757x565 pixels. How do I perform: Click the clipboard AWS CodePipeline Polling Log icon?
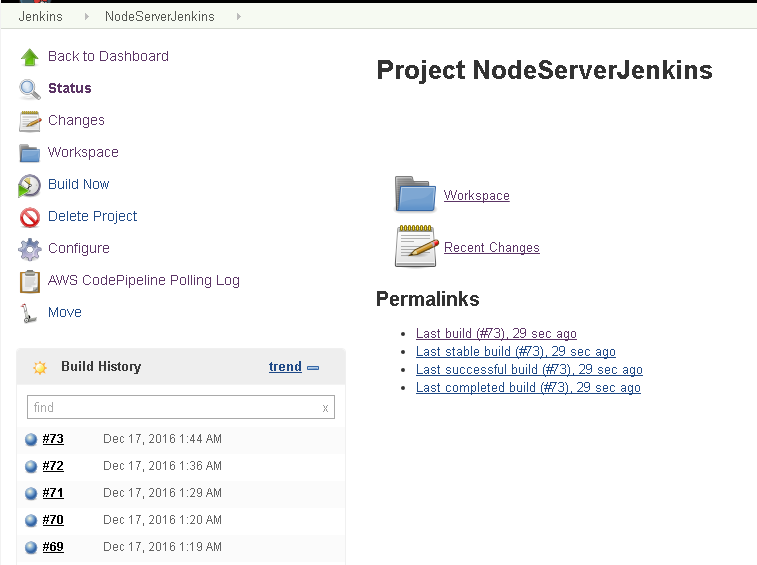tap(30, 282)
